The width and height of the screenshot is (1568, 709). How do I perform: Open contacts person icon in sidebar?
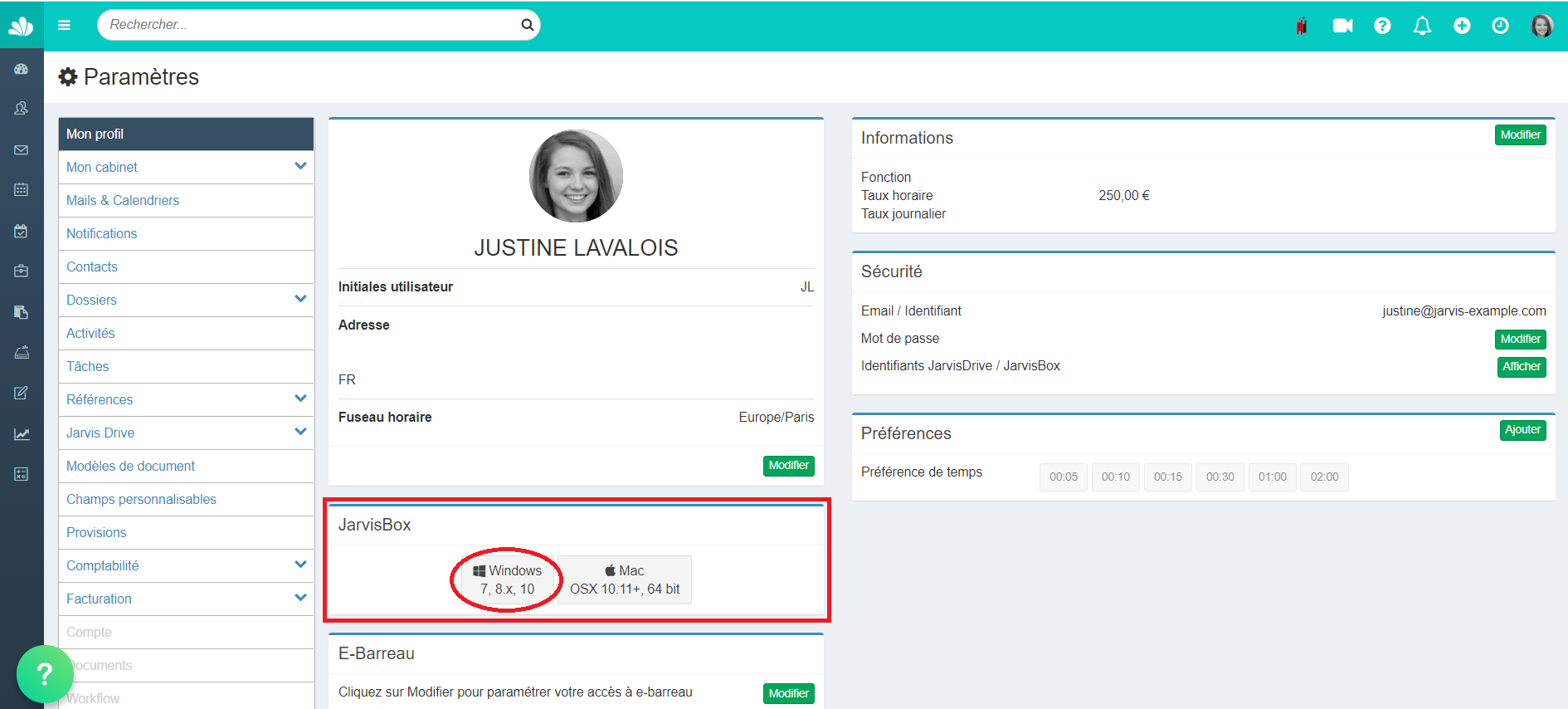tap(22, 109)
